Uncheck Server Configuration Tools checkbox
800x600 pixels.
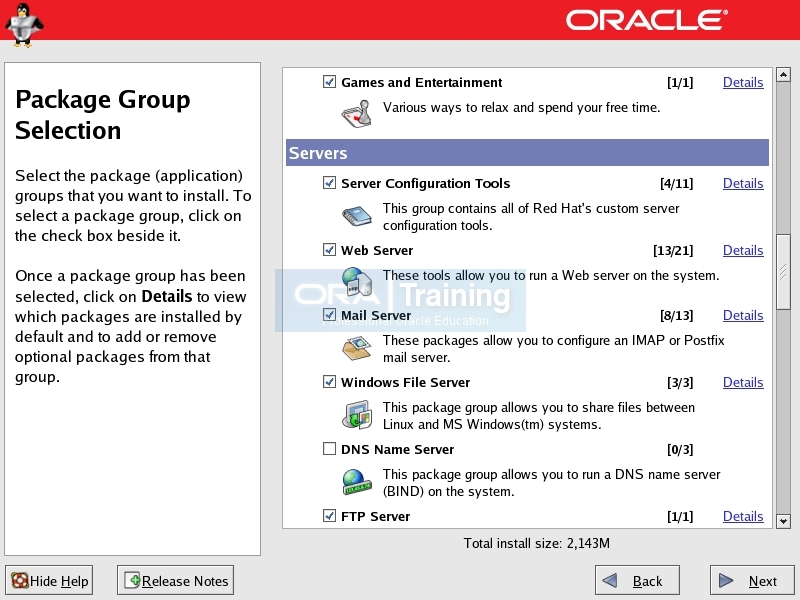(x=329, y=183)
